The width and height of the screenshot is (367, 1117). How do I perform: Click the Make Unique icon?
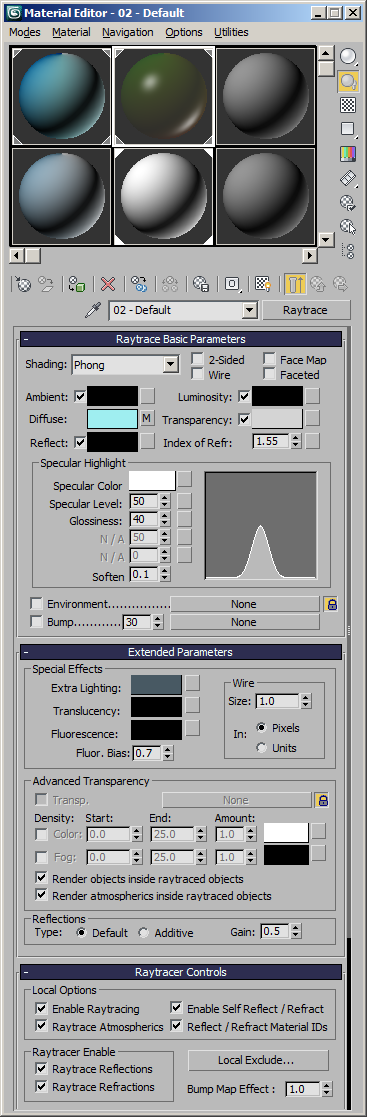(170, 284)
